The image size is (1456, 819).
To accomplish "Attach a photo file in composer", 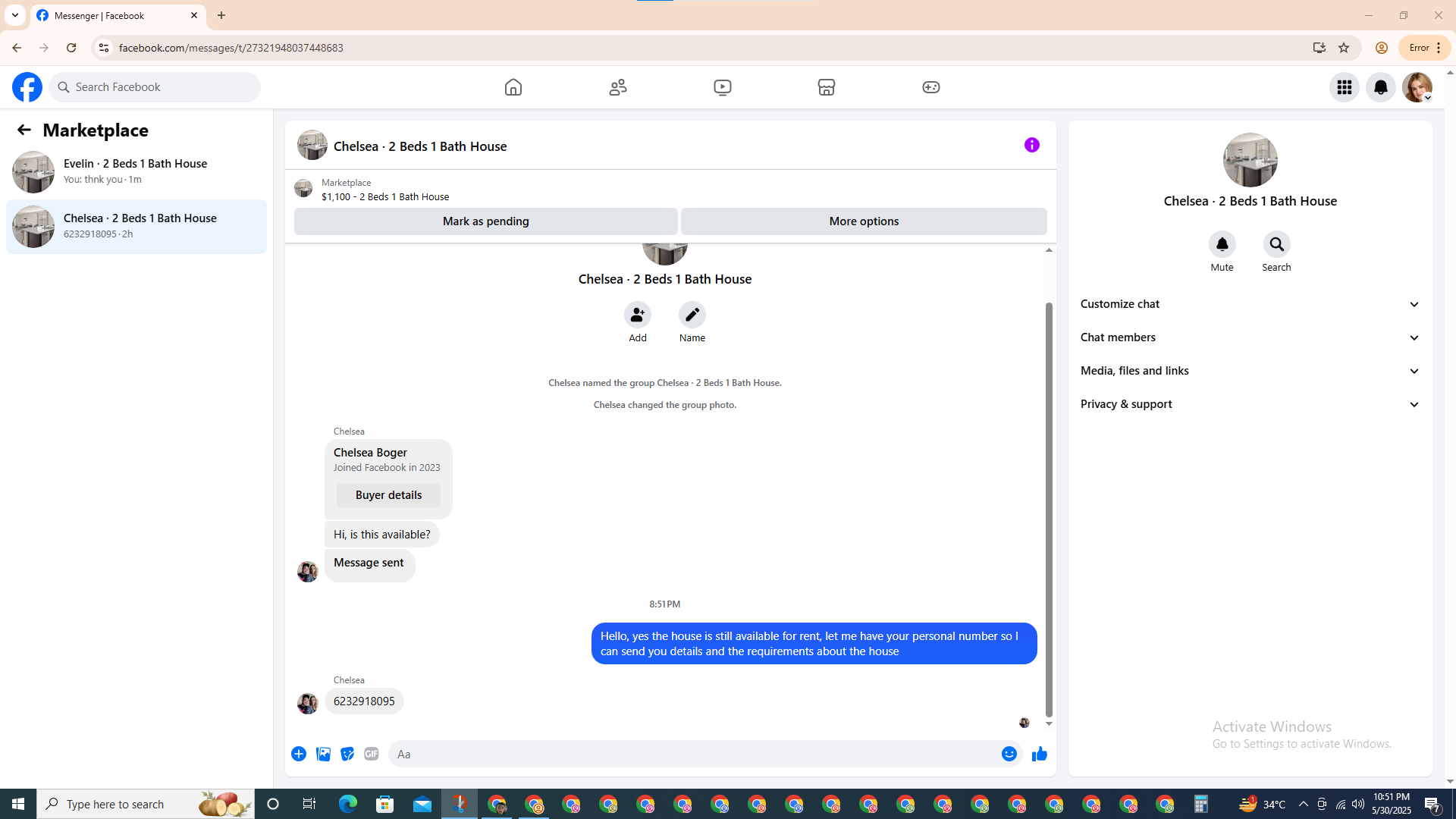I will tap(323, 754).
